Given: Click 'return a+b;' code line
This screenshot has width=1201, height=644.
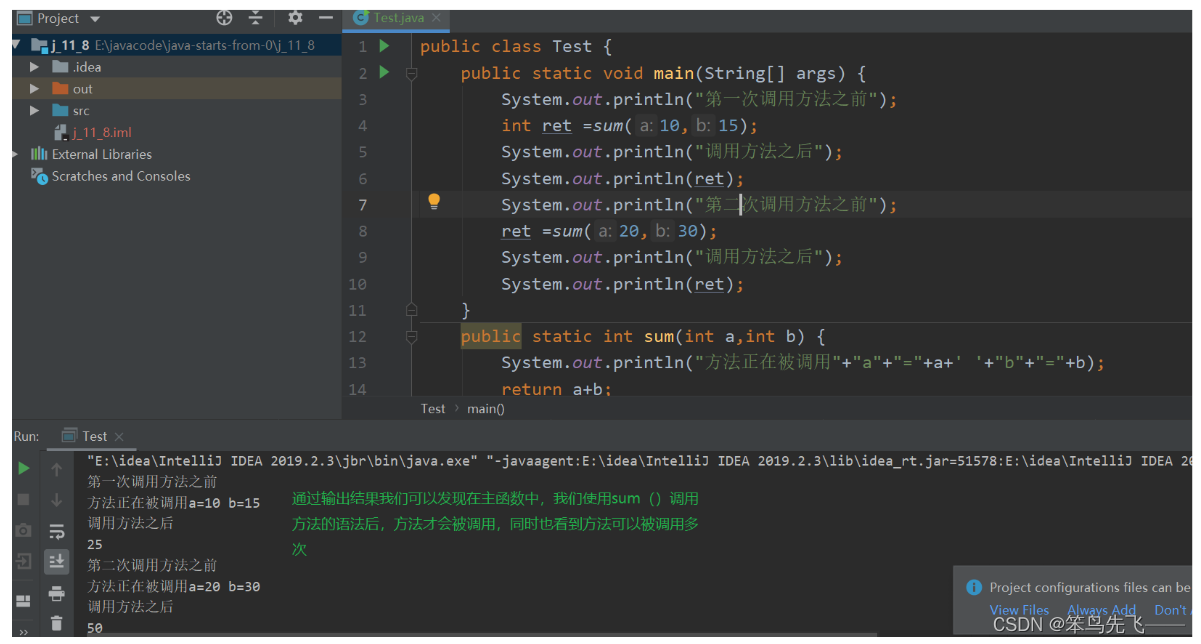Looking at the screenshot, I should pyautogui.click(x=556, y=389).
